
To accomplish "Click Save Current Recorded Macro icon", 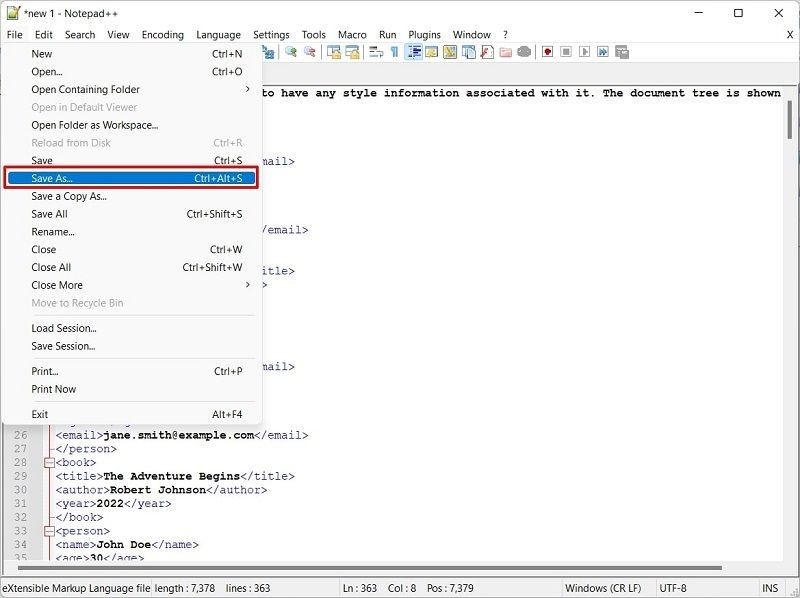I will pos(622,52).
